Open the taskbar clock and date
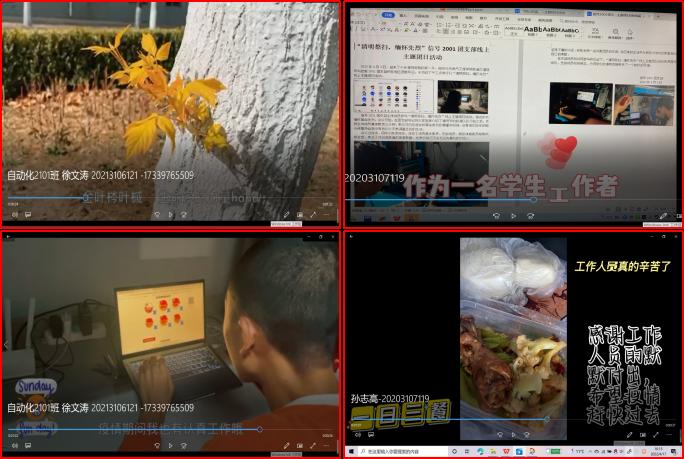Image resolution: width=684 pixels, height=459 pixels. click(x=657, y=452)
